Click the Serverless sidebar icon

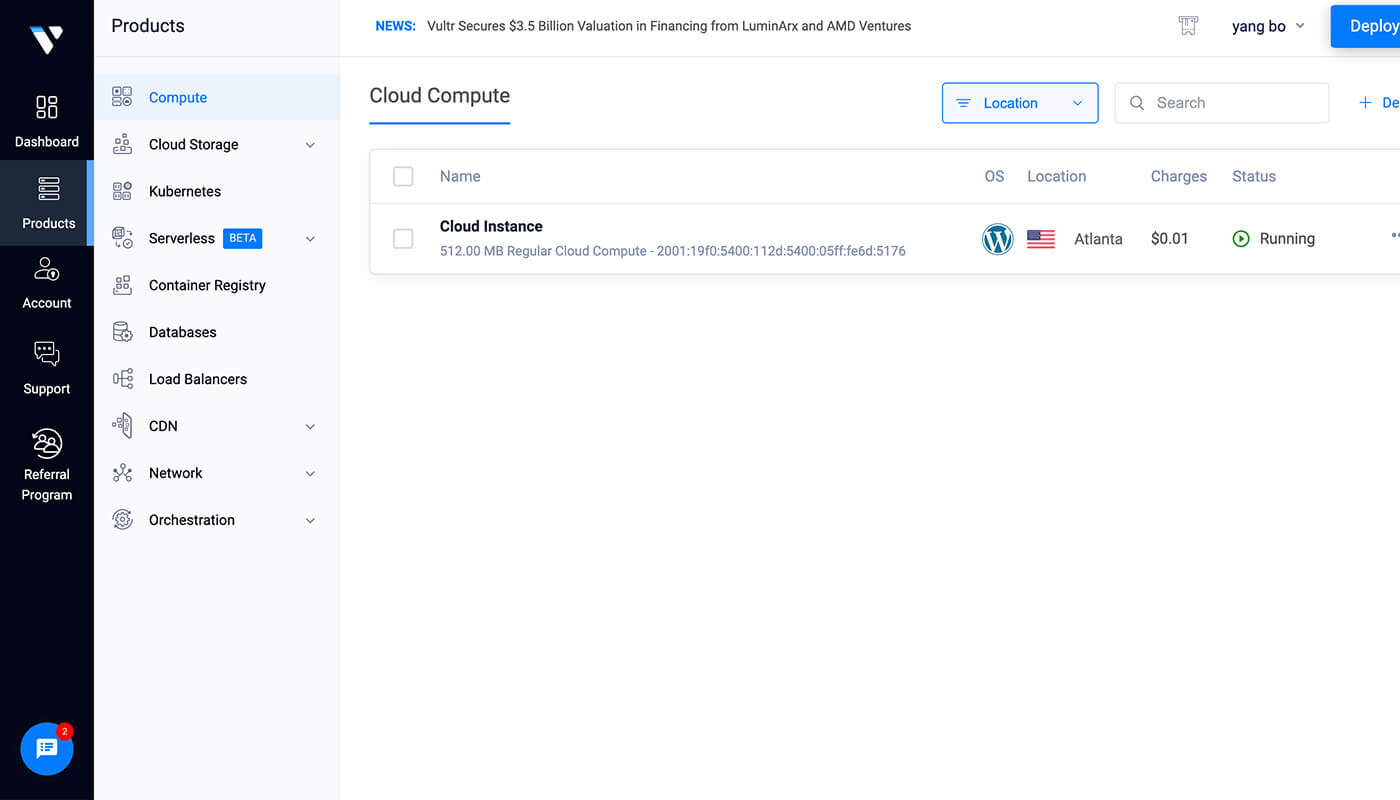[x=122, y=238]
